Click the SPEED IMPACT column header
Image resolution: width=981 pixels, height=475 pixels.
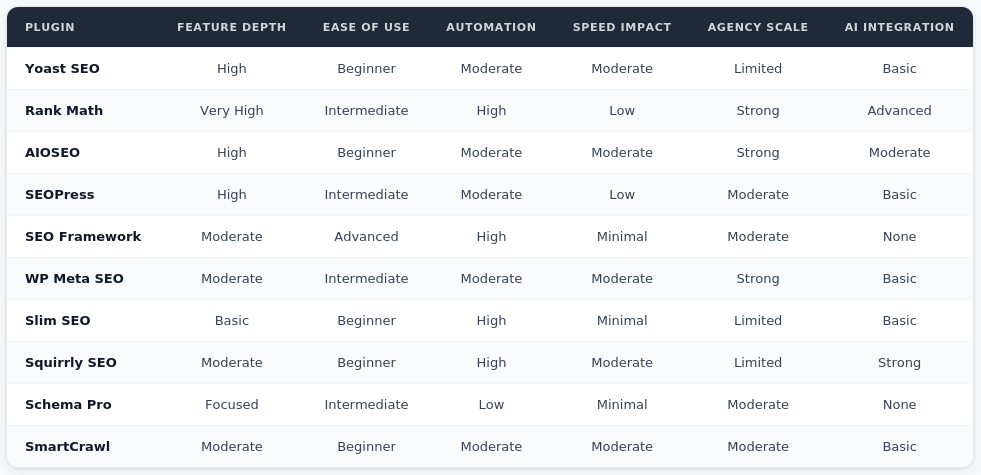622,27
